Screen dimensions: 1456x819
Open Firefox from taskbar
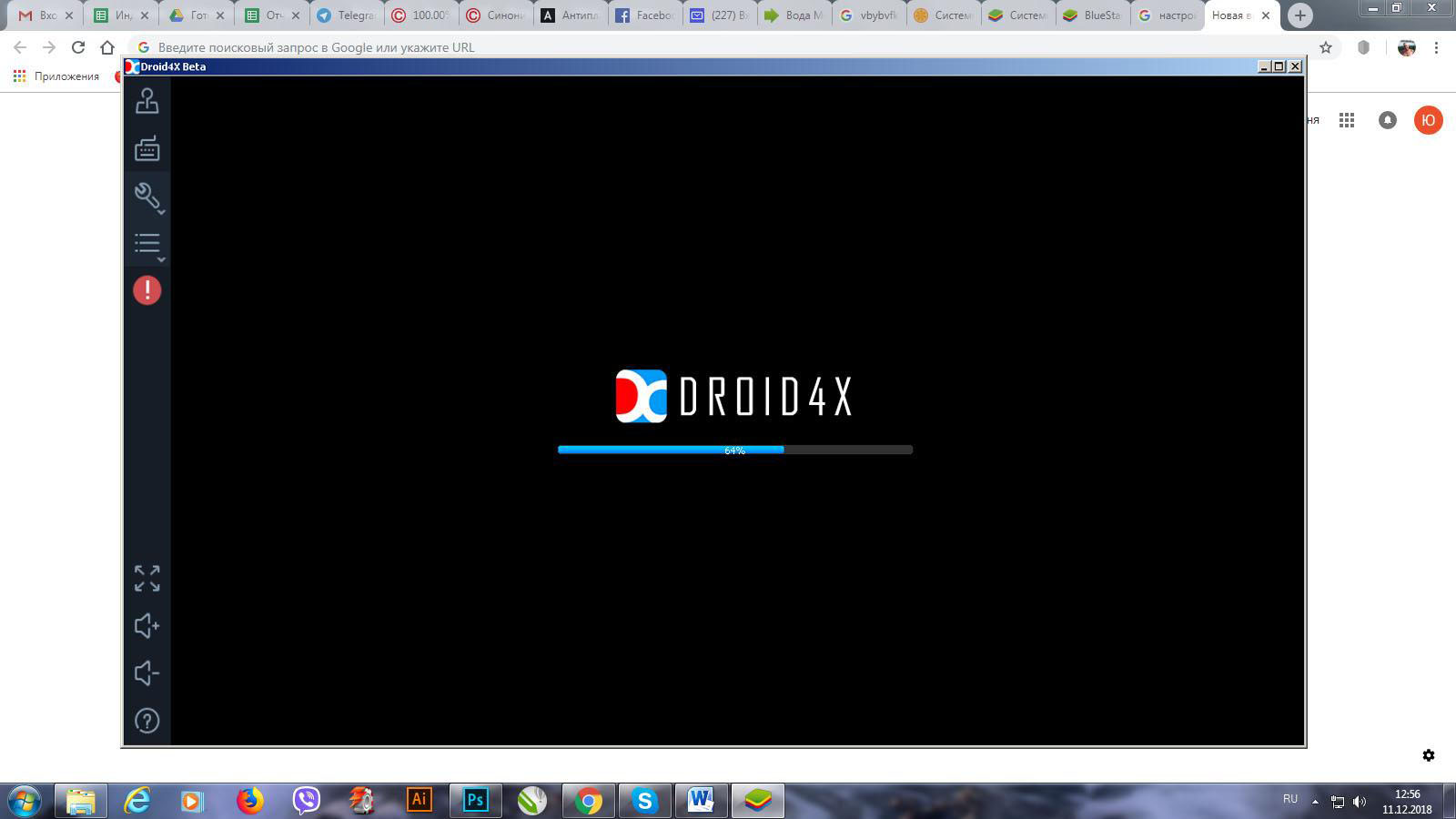(250, 801)
